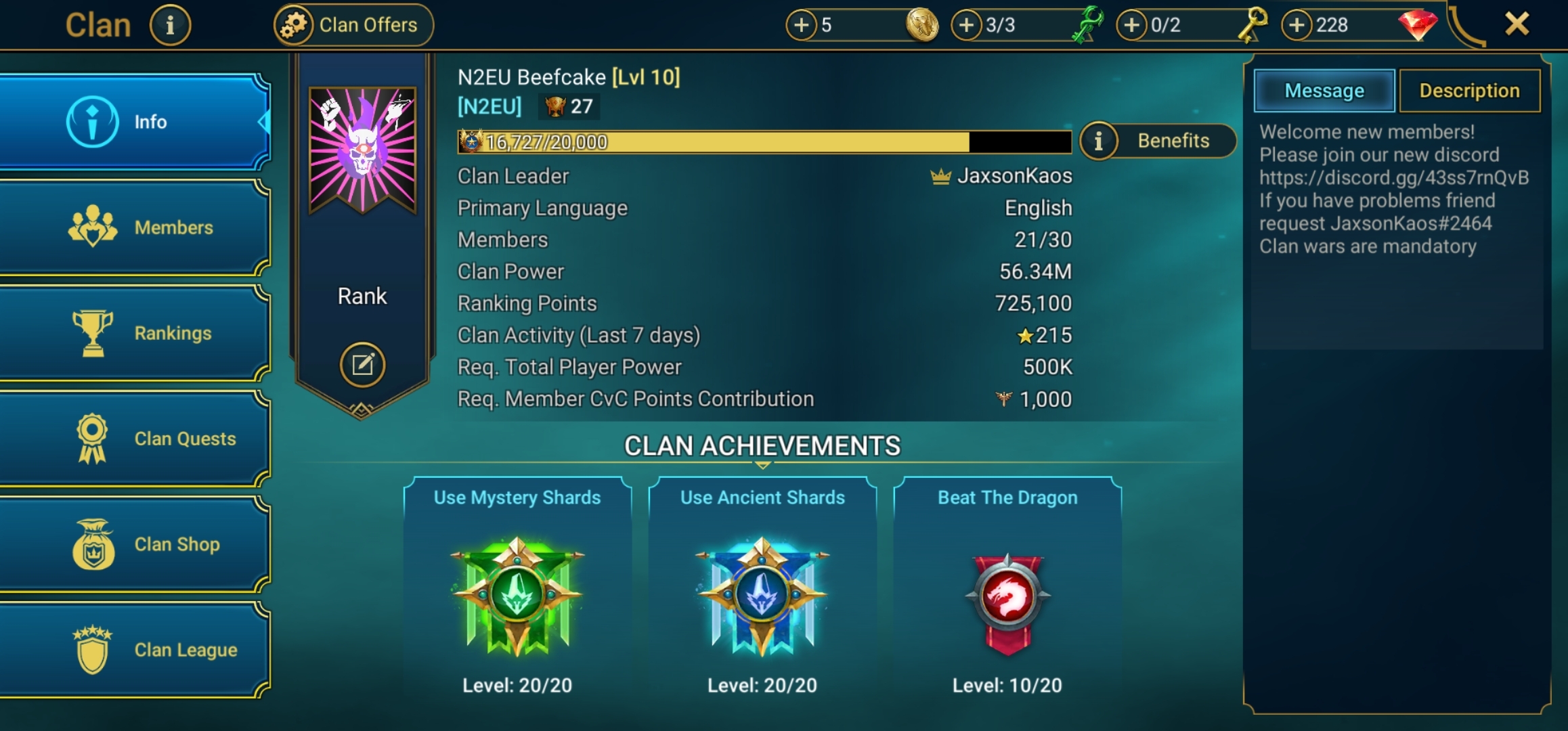
Task: Add golden keys with plus icon
Action: click(x=1132, y=26)
